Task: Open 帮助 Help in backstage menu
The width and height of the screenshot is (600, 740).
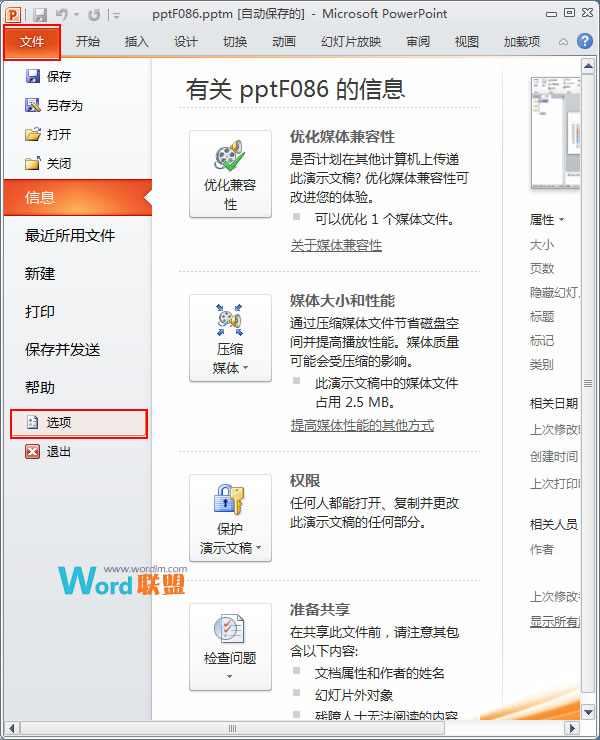Action: 40,388
